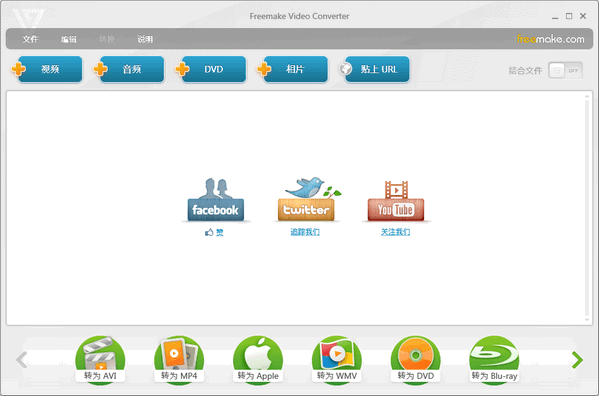This screenshot has height=396, width=599.
Task: Visit the freemake.com link
Action: (550, 39)
